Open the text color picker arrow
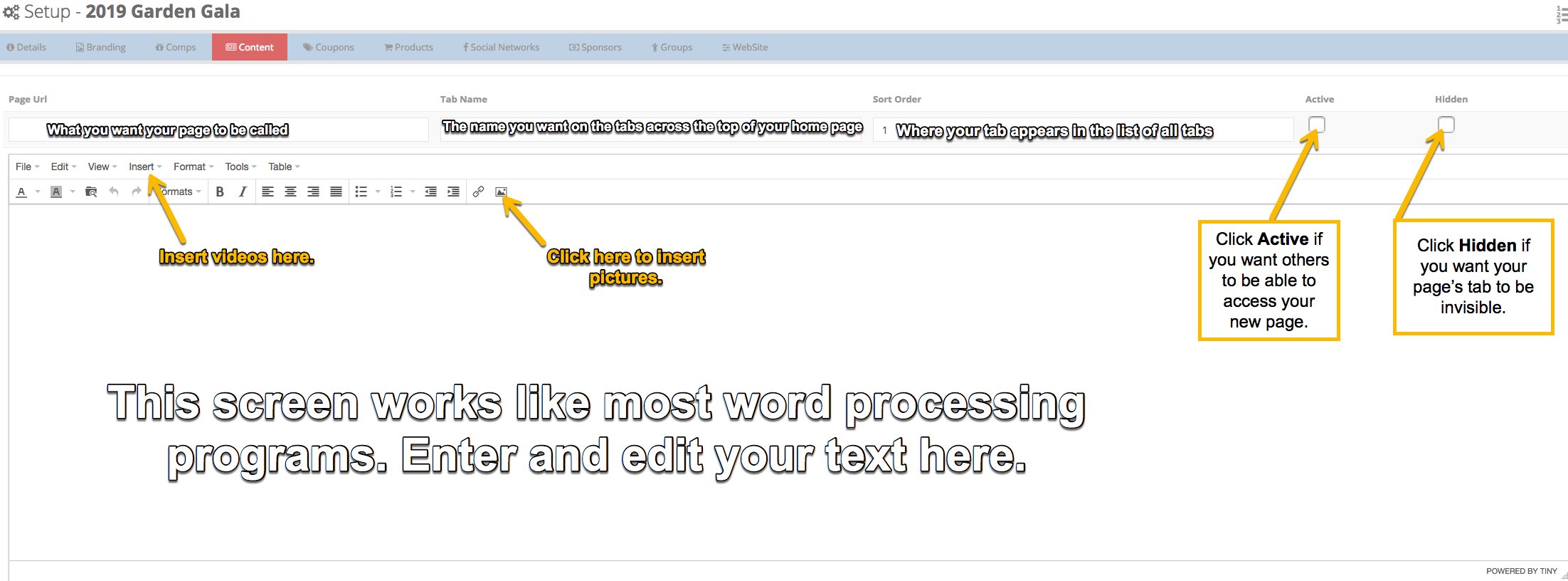The width and height of the screenshot is (1568, 581). point(38,192)
